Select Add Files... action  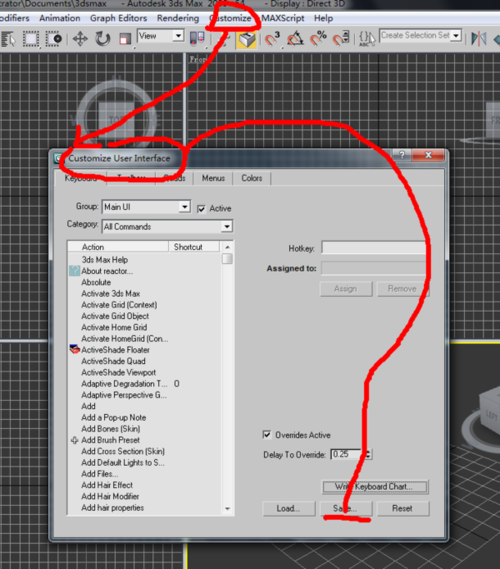tap(99, 474)
